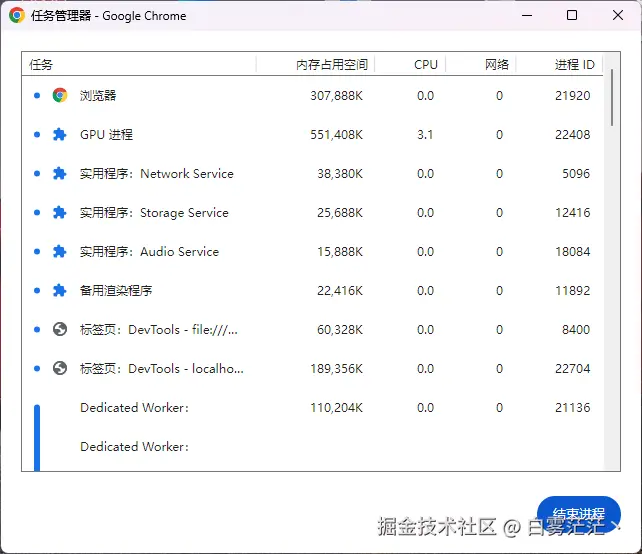Click memory value 110,204K
Viewport: 642px width, 554px height.
point(336,407)
